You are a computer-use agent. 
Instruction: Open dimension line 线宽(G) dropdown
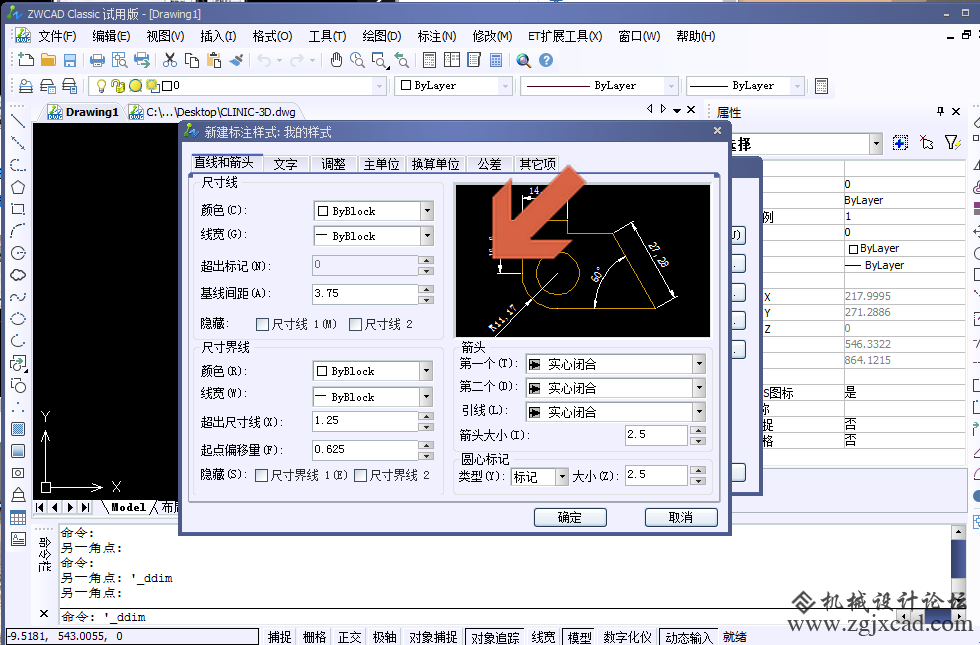point(427,236)
